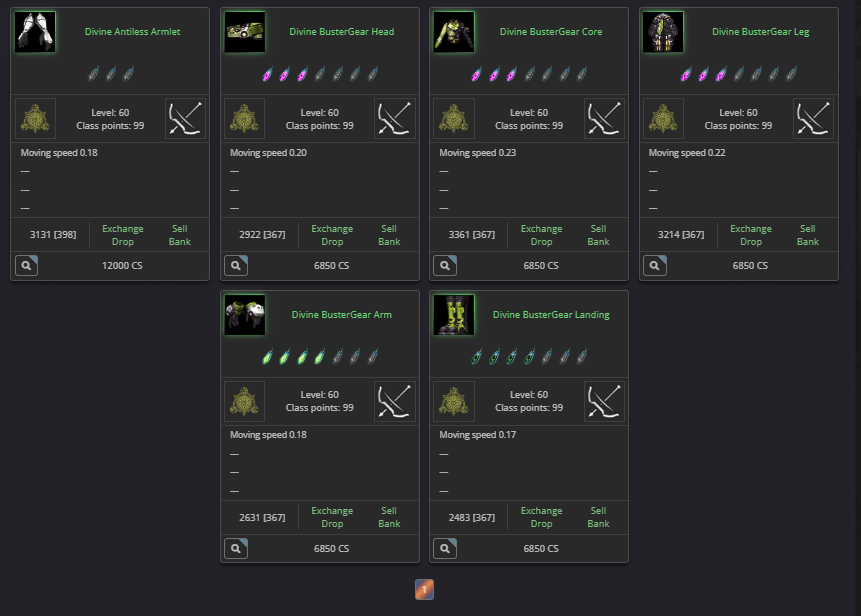The height and width of the screenshot is (616, 861).
Task: Exchange the Divine BusterGear Arm item
Action: [x=332, y=511]
